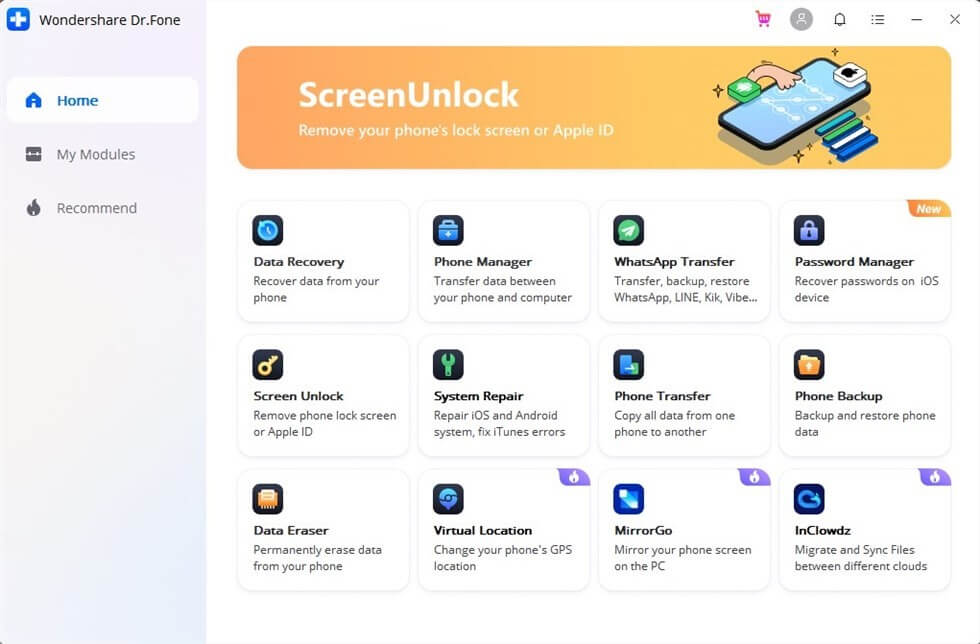The height and width of the screenshot is (644, 980).
Task: Launch the Phone Transfer icon
Action: coord(629,364)
